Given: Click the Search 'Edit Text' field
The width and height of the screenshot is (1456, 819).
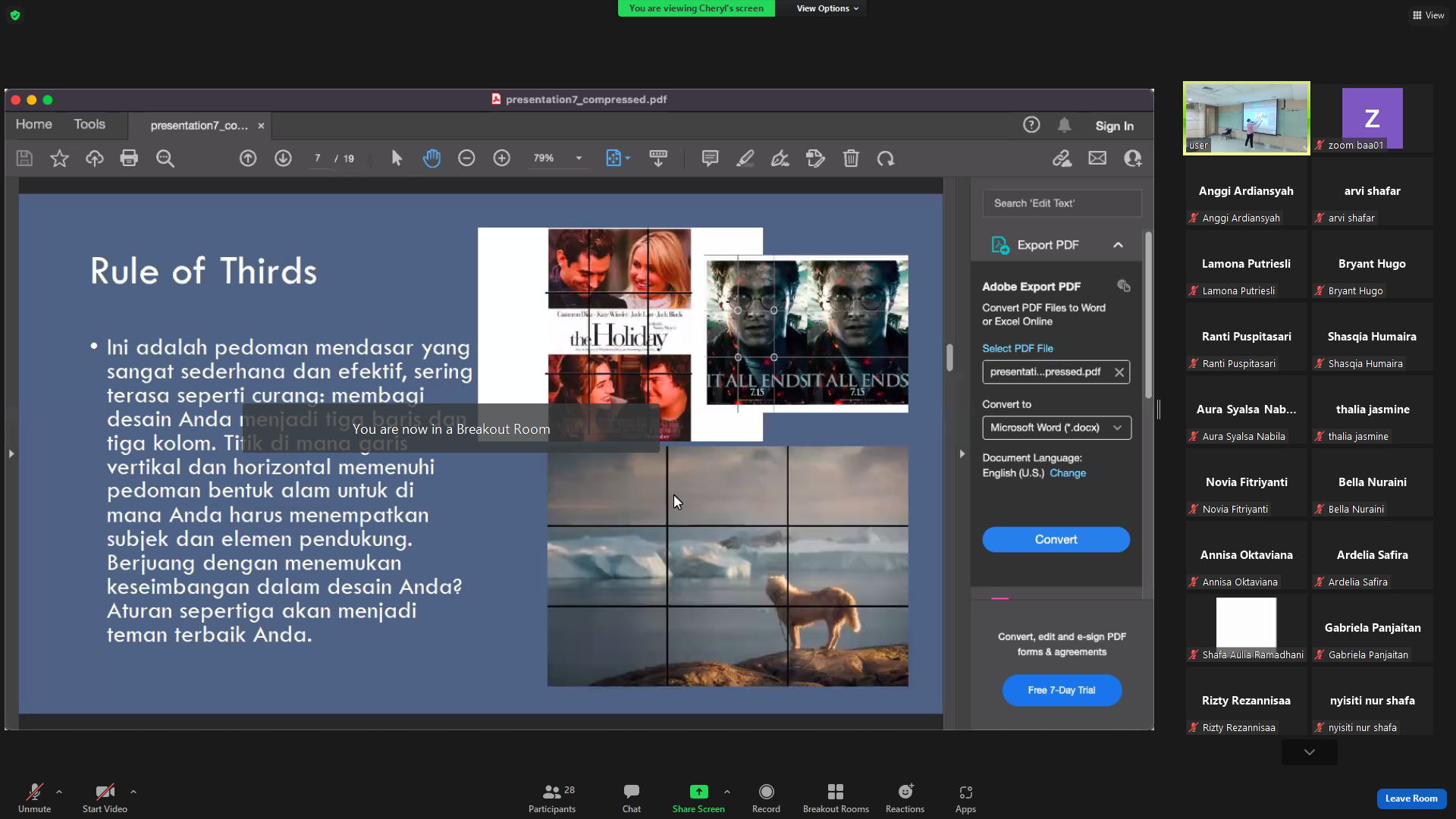Looking at the screenshot, I should point(1062,203).
